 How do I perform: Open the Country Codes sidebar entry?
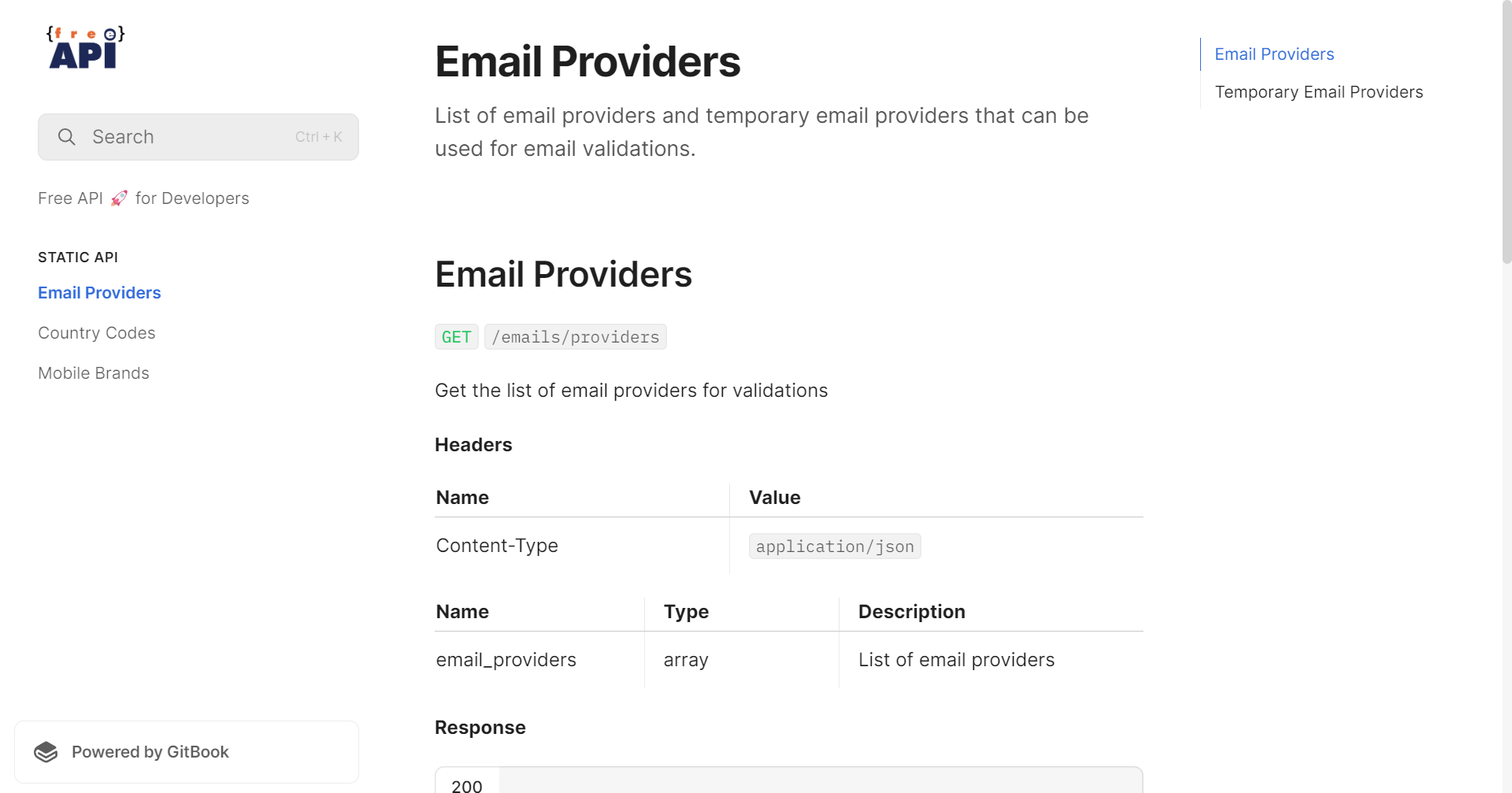[96, 332]
